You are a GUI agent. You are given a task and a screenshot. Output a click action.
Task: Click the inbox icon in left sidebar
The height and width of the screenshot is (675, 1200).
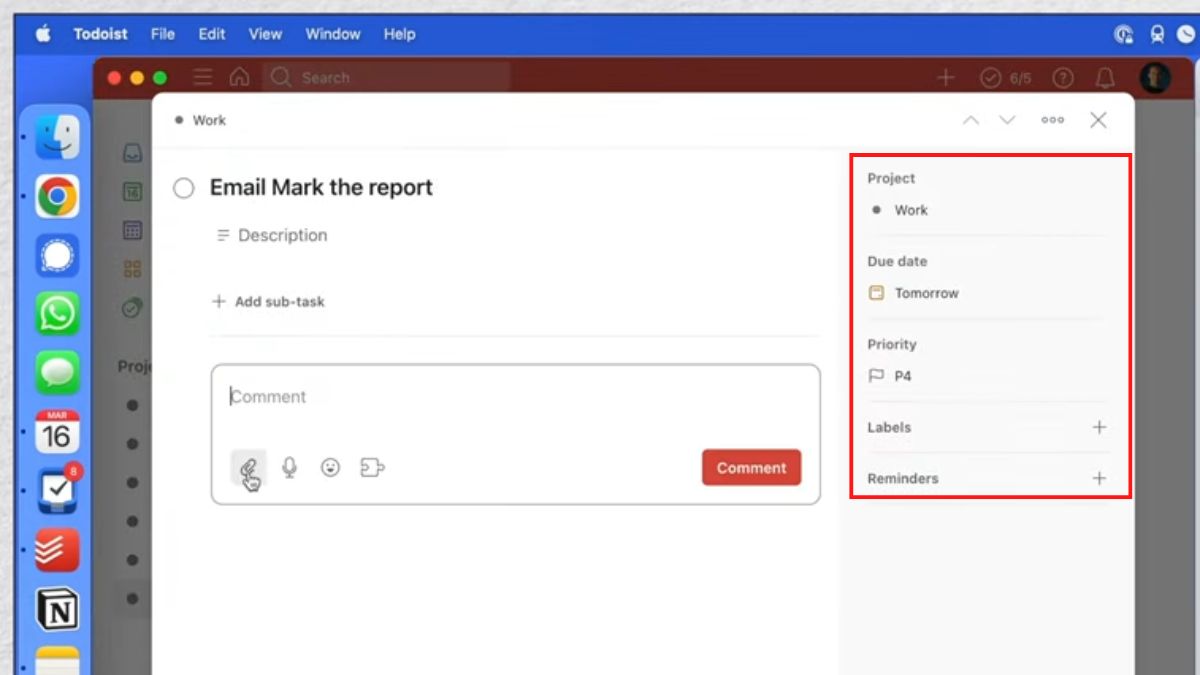[x=132, y=154]
